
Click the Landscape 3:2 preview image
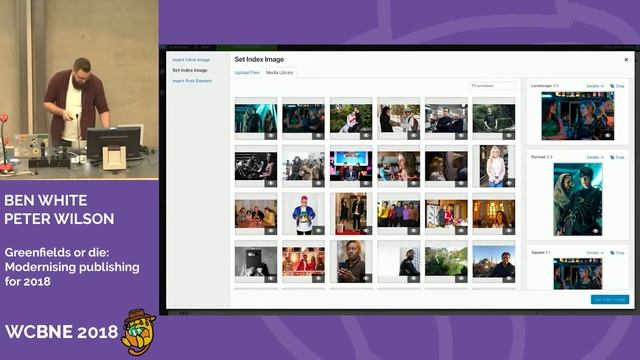tap(578, 116)
